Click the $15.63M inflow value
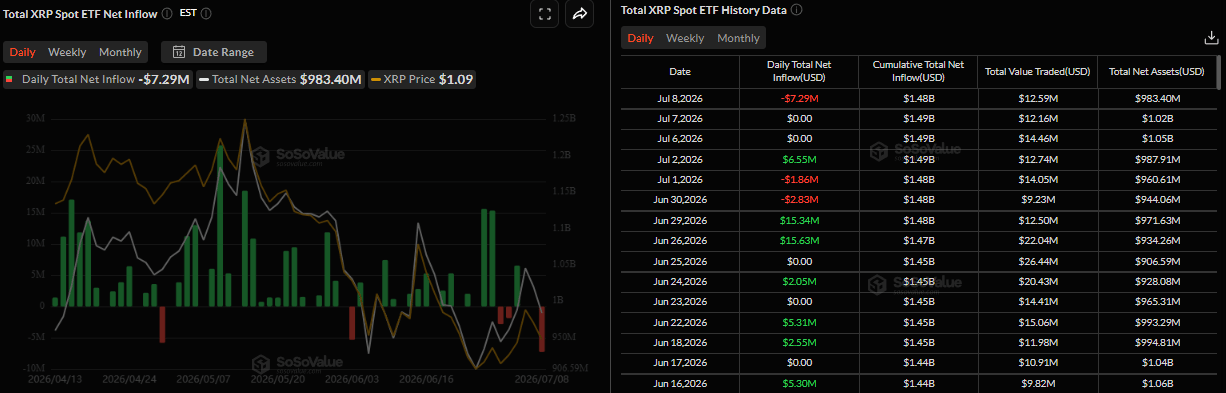The height and width of the screenshot is (393, 1226). [x=799, y=241]
